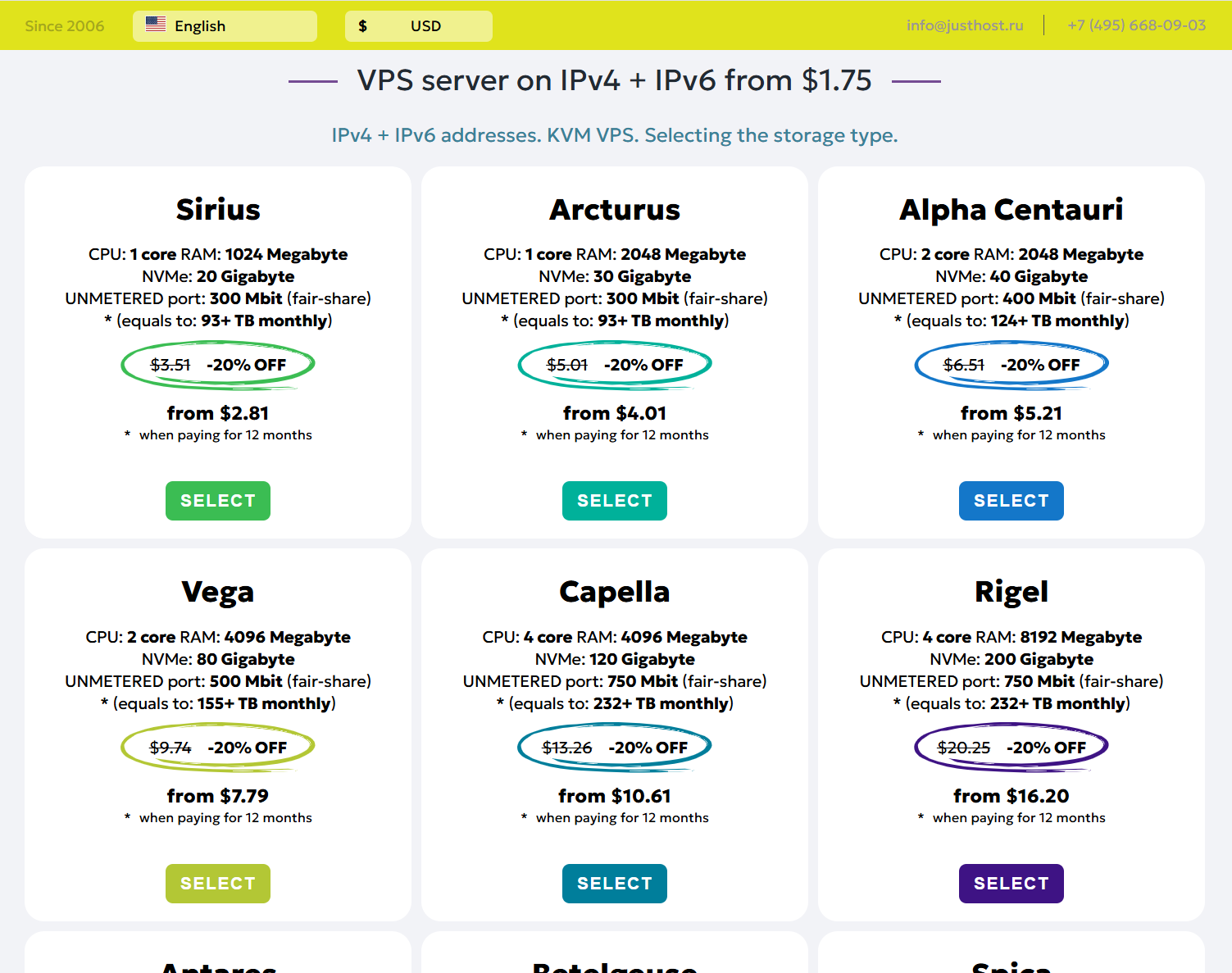Click 'RAM: 8192 Megabyte' in Rigel card
The height and width of the screenshot is (973, 1232).
coord(1061,637)
